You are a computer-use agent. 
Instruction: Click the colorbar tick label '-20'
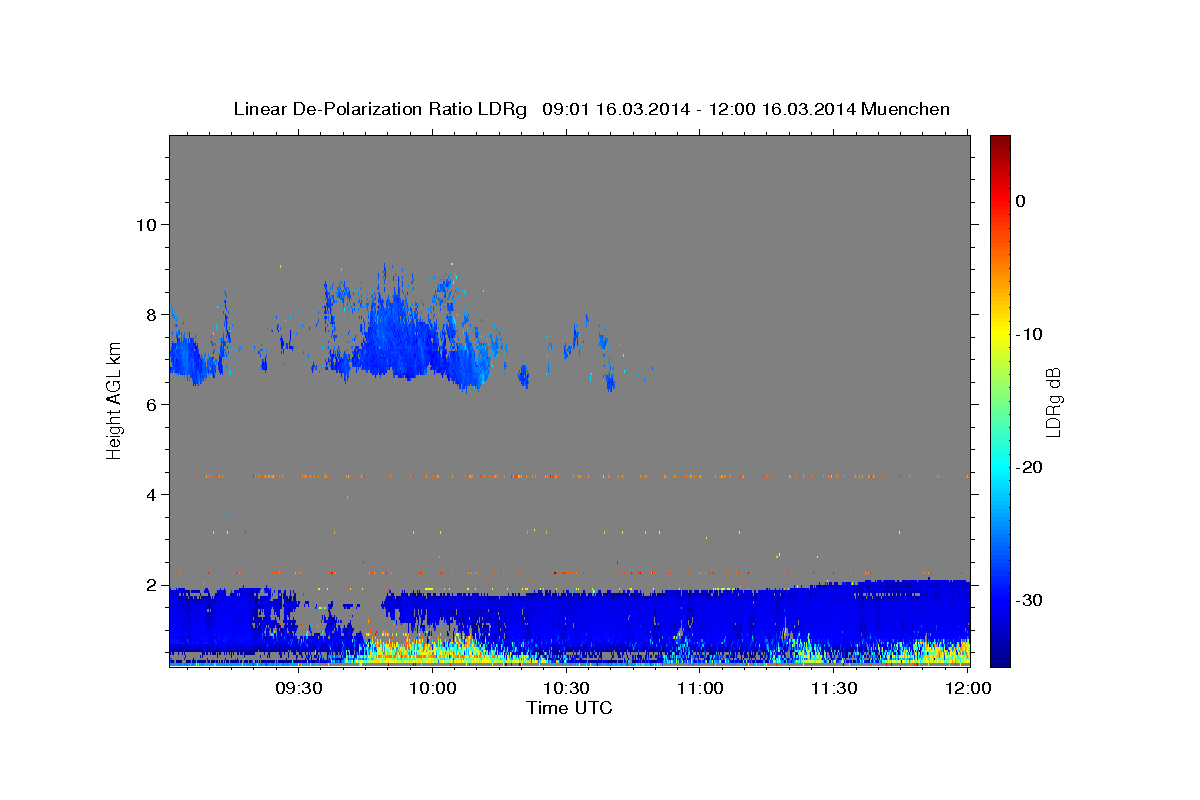[x=1030, y=467]
